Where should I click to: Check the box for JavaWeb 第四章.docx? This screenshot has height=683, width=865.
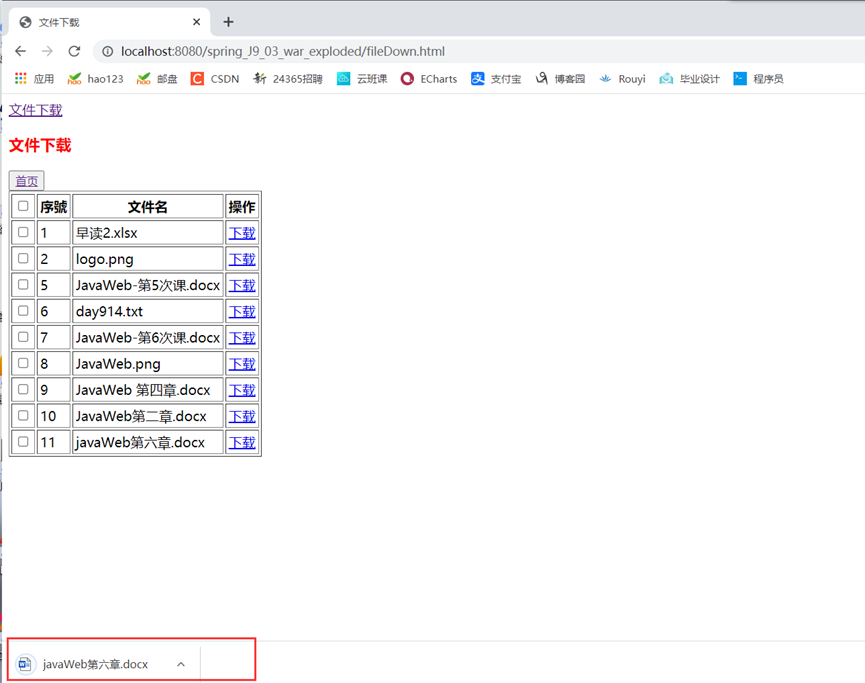[23, 389]
